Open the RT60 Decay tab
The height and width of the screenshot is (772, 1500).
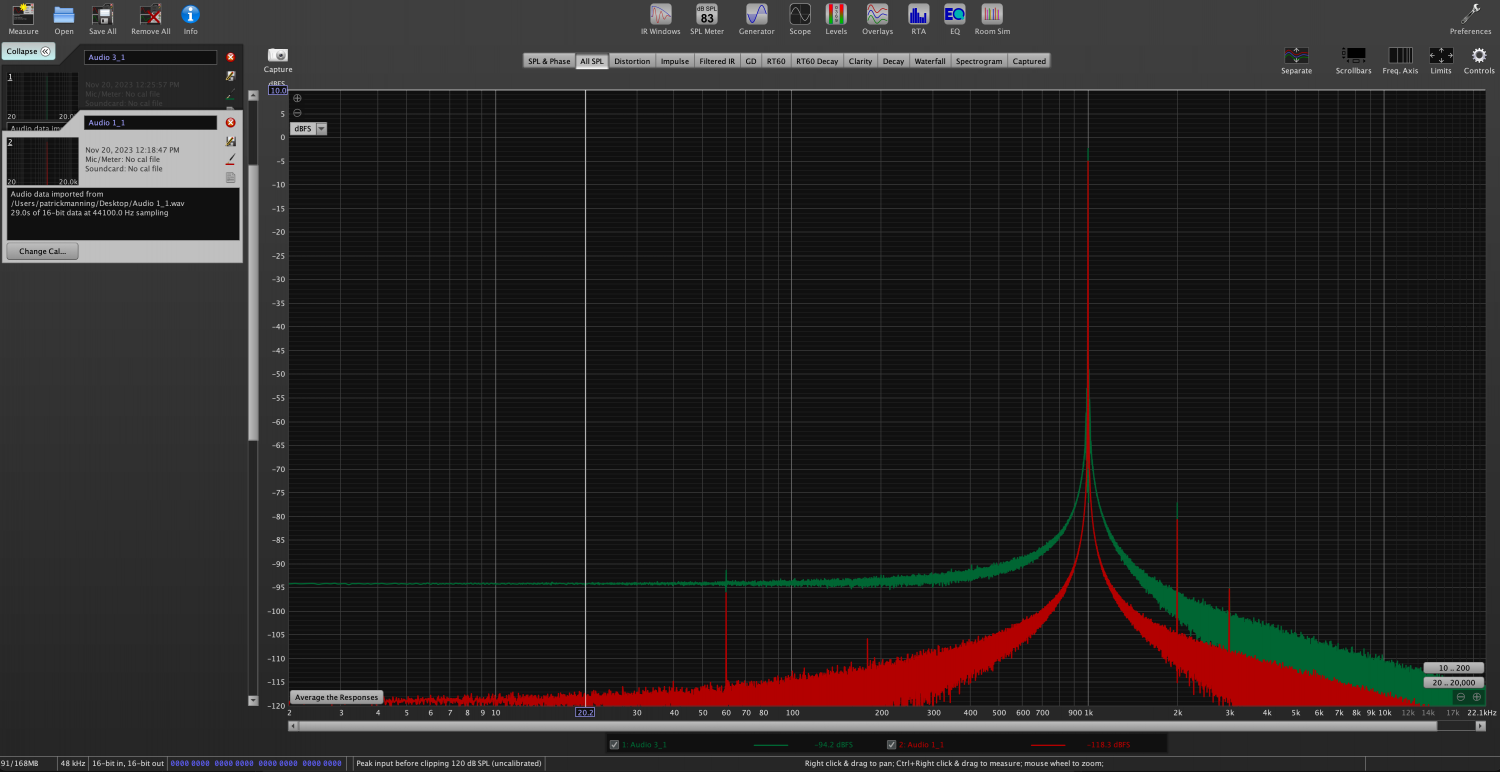pyautogui.click(x=817, y=61)
